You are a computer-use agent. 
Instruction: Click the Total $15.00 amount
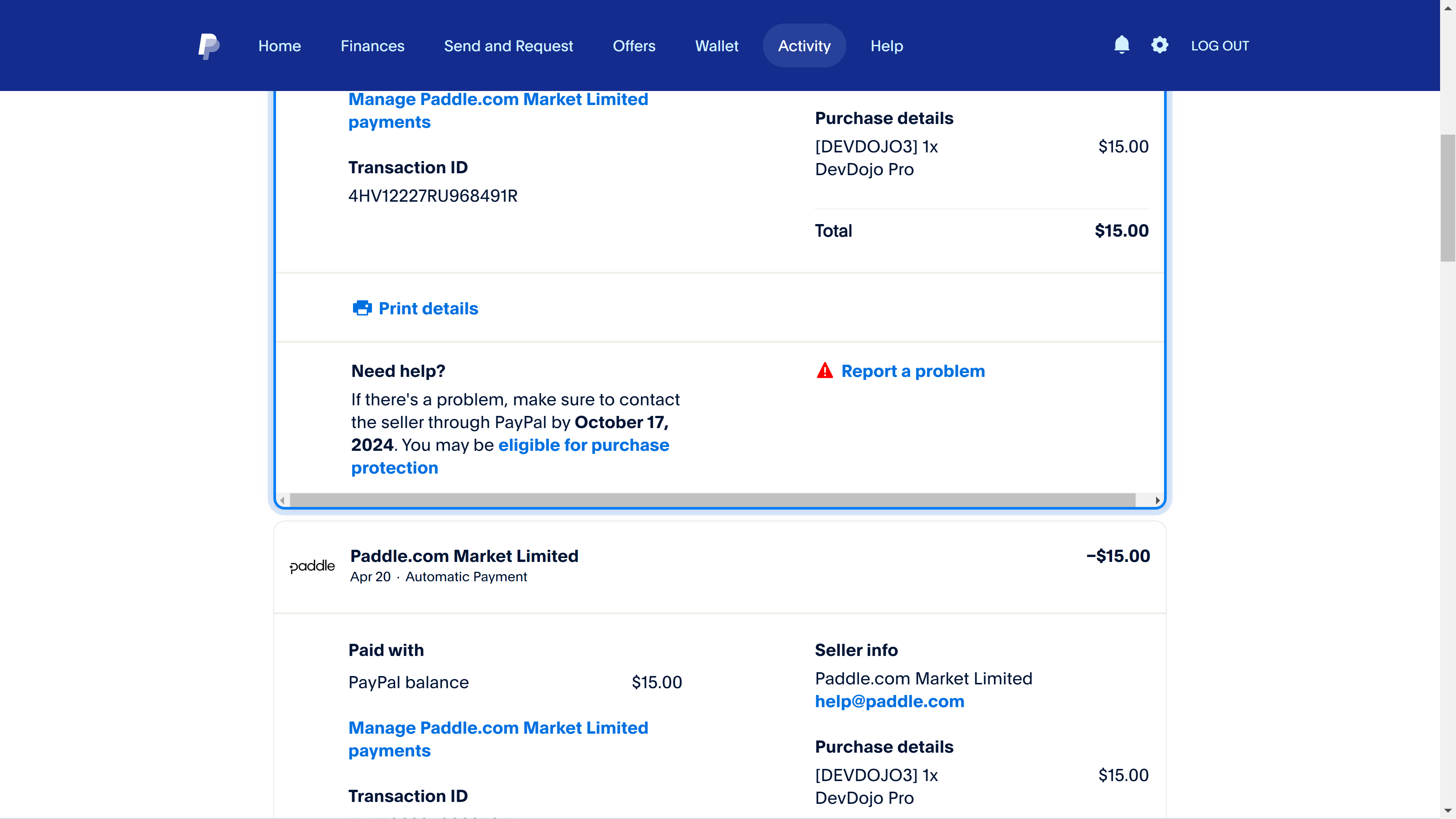[1122, 231]
